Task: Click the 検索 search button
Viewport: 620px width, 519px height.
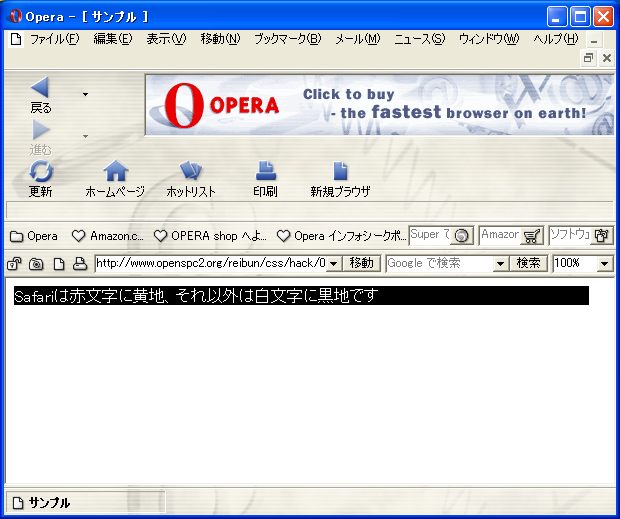Action: (528, 263)
